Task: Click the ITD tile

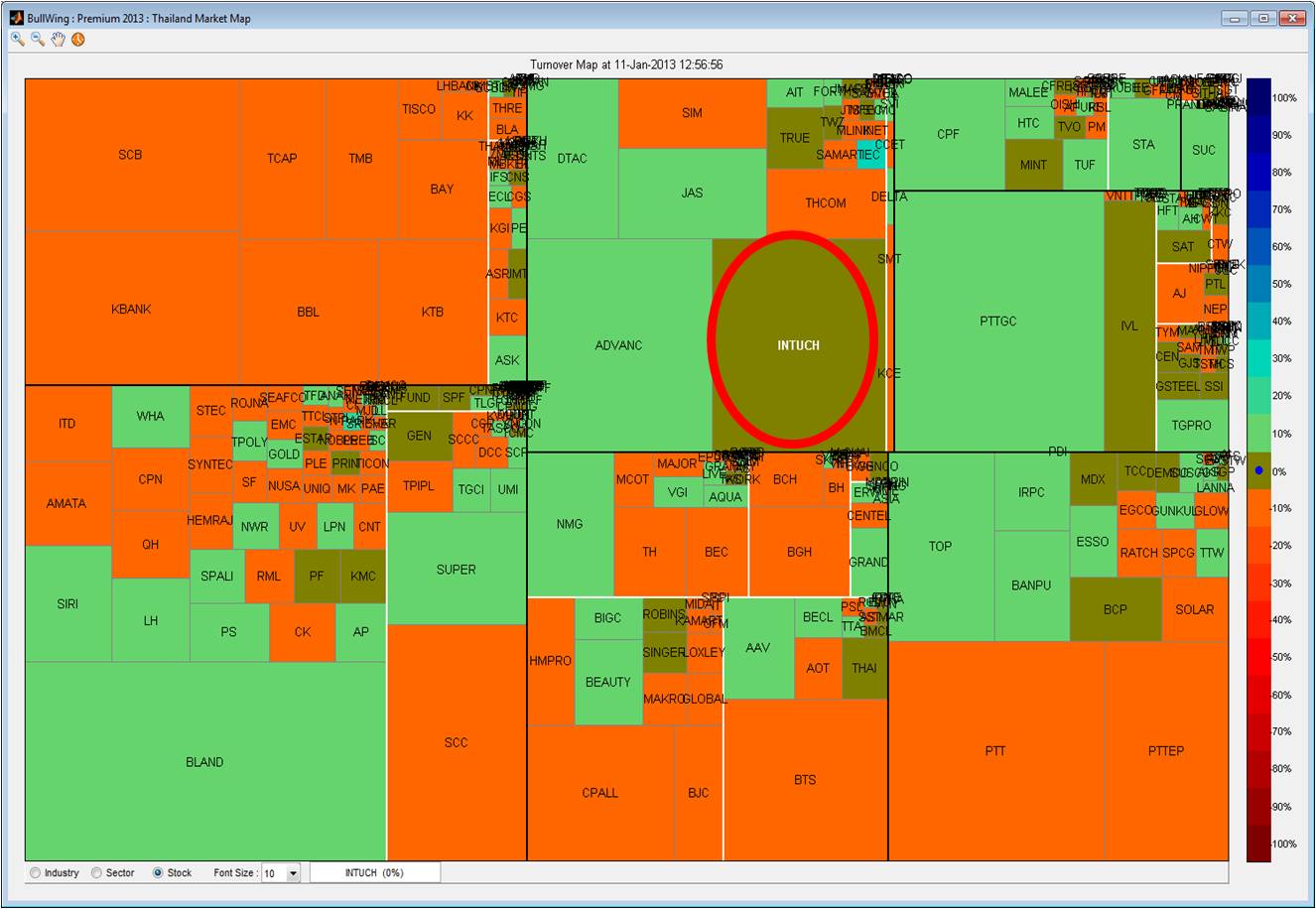Action: [66, 424]
